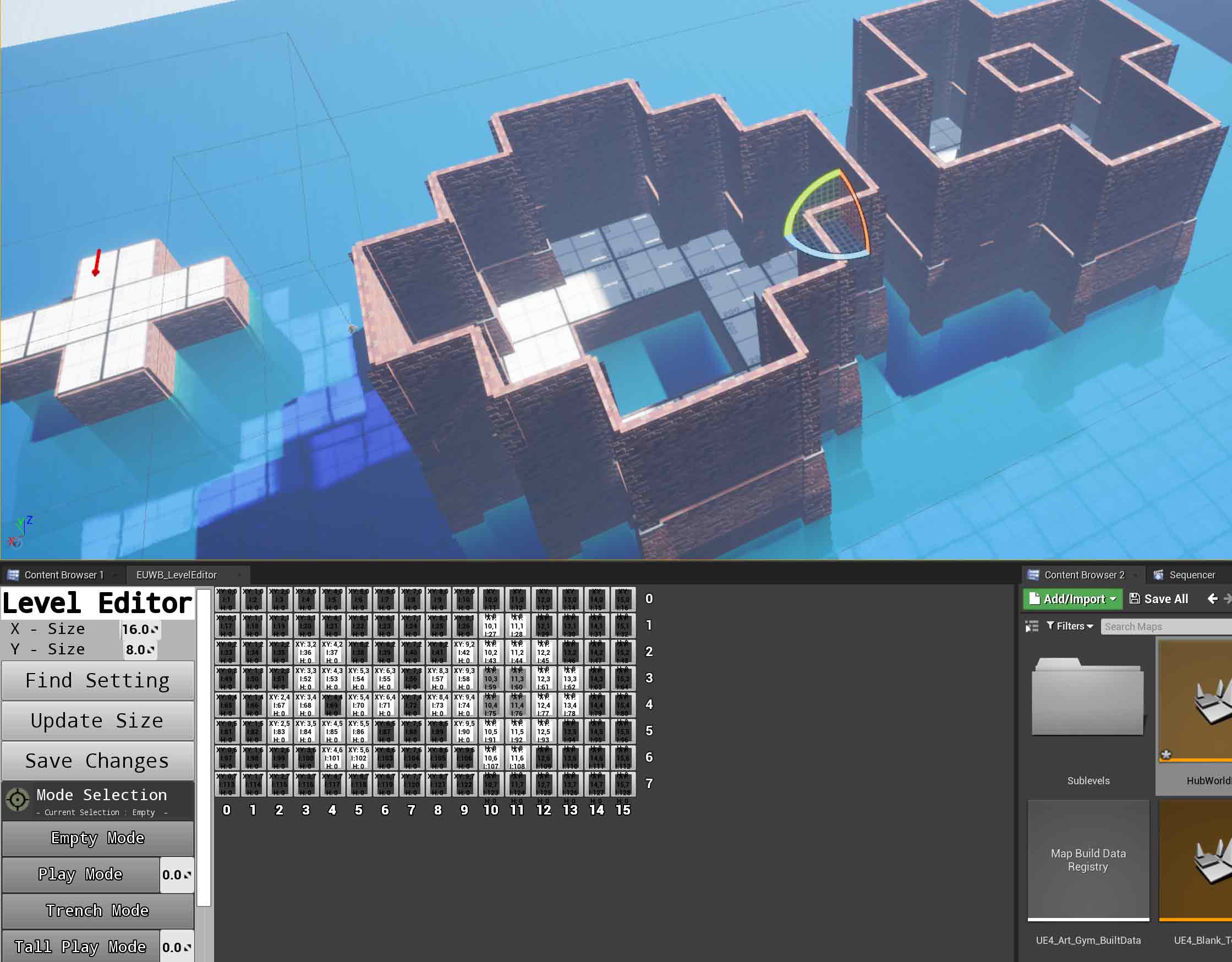Toggle grid cell XY: 9,5
1232x962 pixels.
(x=464, y=731)
